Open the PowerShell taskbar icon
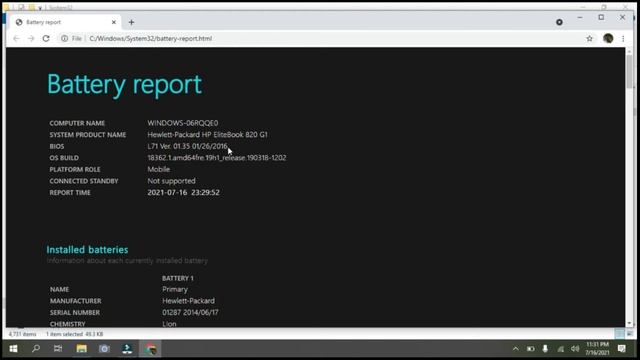This screenshot has width=640, height=360. pos(127,349)
